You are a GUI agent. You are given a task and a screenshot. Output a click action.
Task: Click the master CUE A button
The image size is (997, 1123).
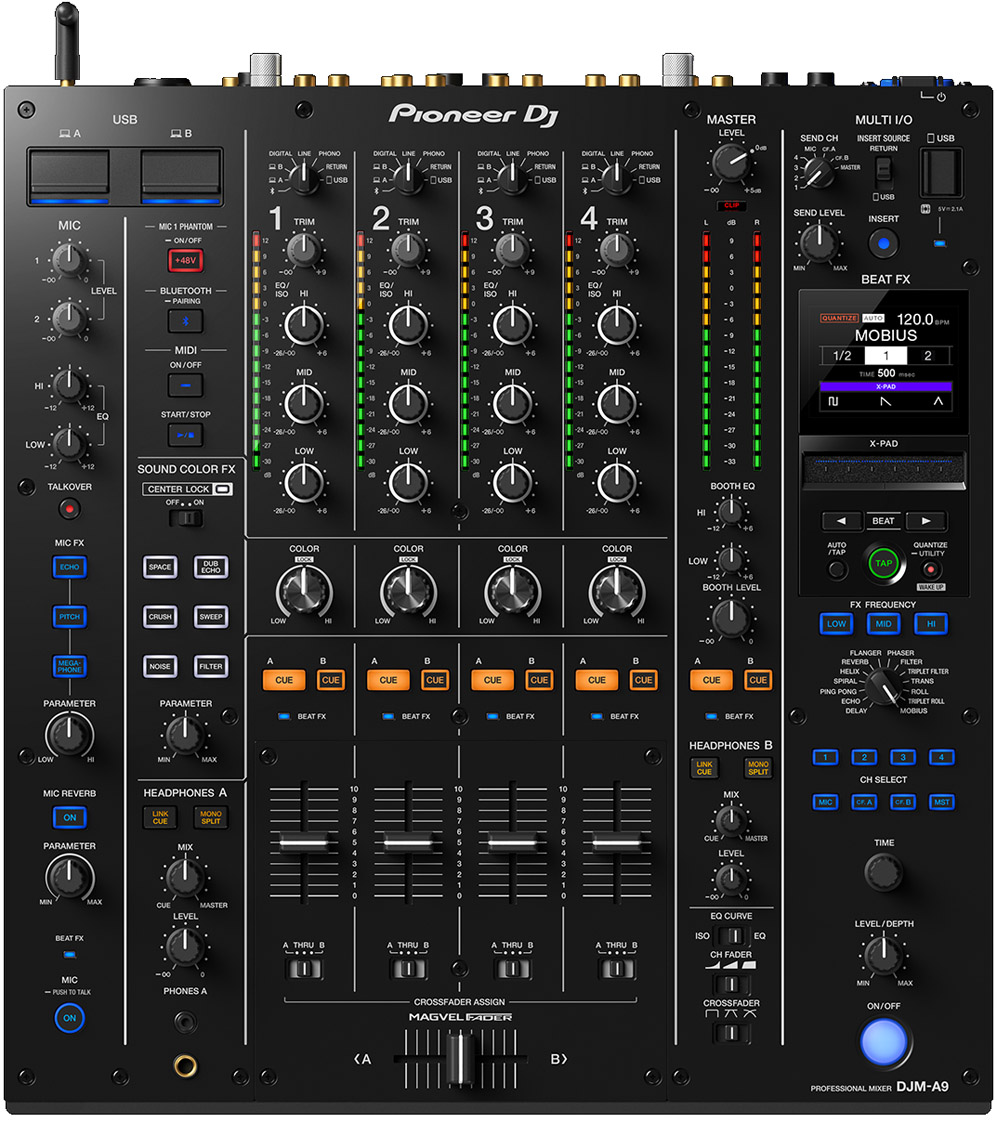point(711,680)
